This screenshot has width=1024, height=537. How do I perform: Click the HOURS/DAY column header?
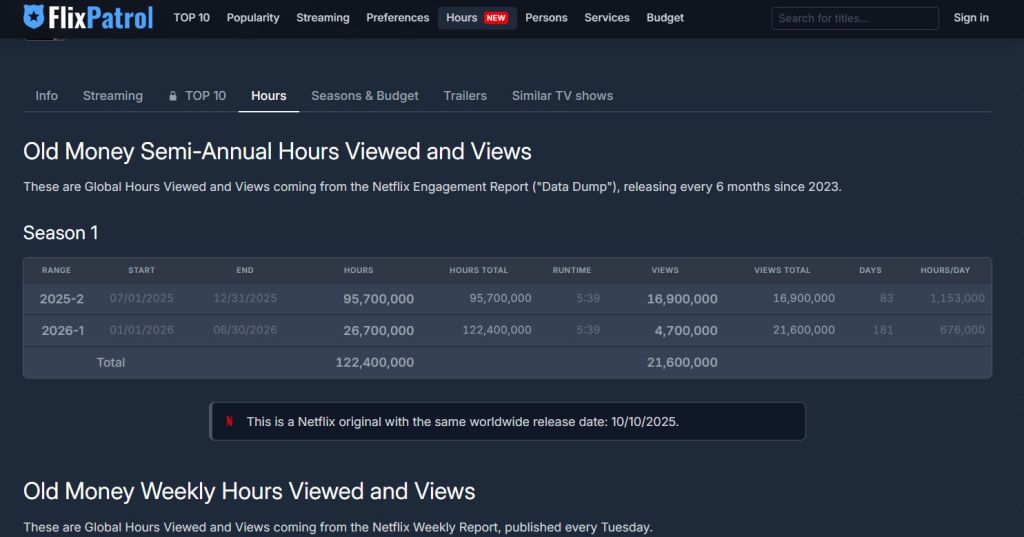click(x=945, y=270)
